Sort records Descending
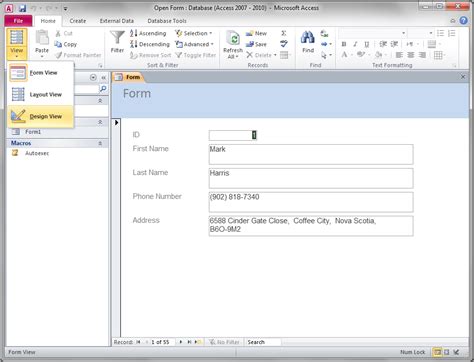This screenshot has width=474, height=362. click(x=150, y=44)
